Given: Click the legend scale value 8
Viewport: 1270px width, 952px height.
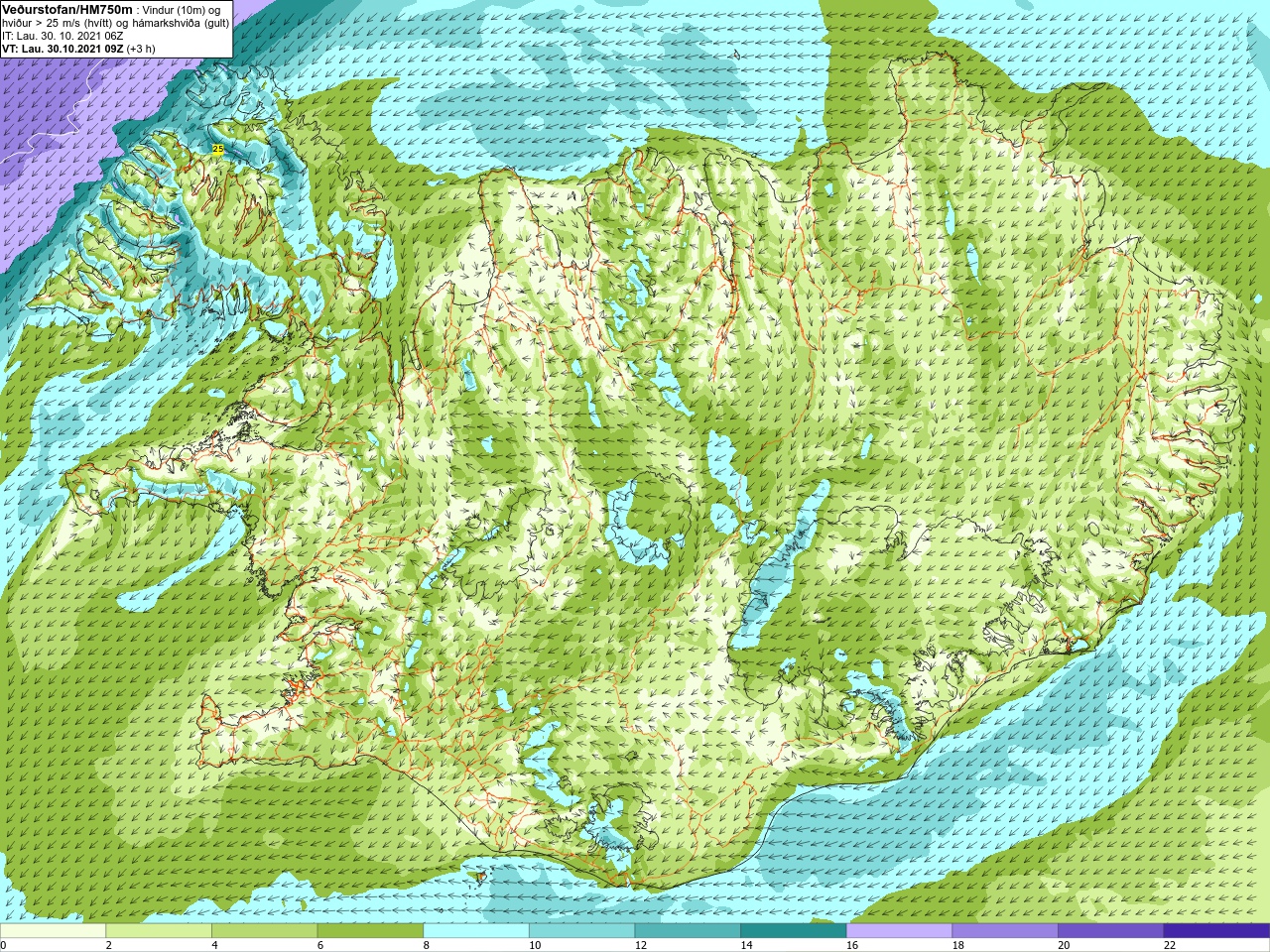Looking at the screenshot, I should [426, 945].
